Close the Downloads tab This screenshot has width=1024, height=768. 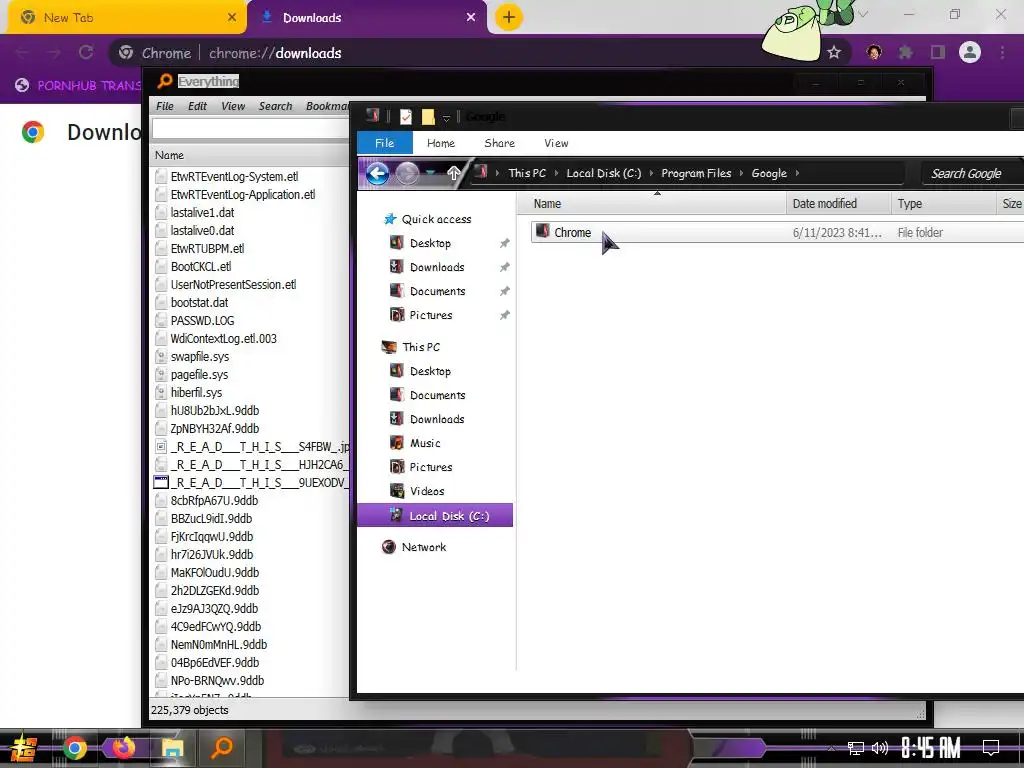click(x=471, y=18)
